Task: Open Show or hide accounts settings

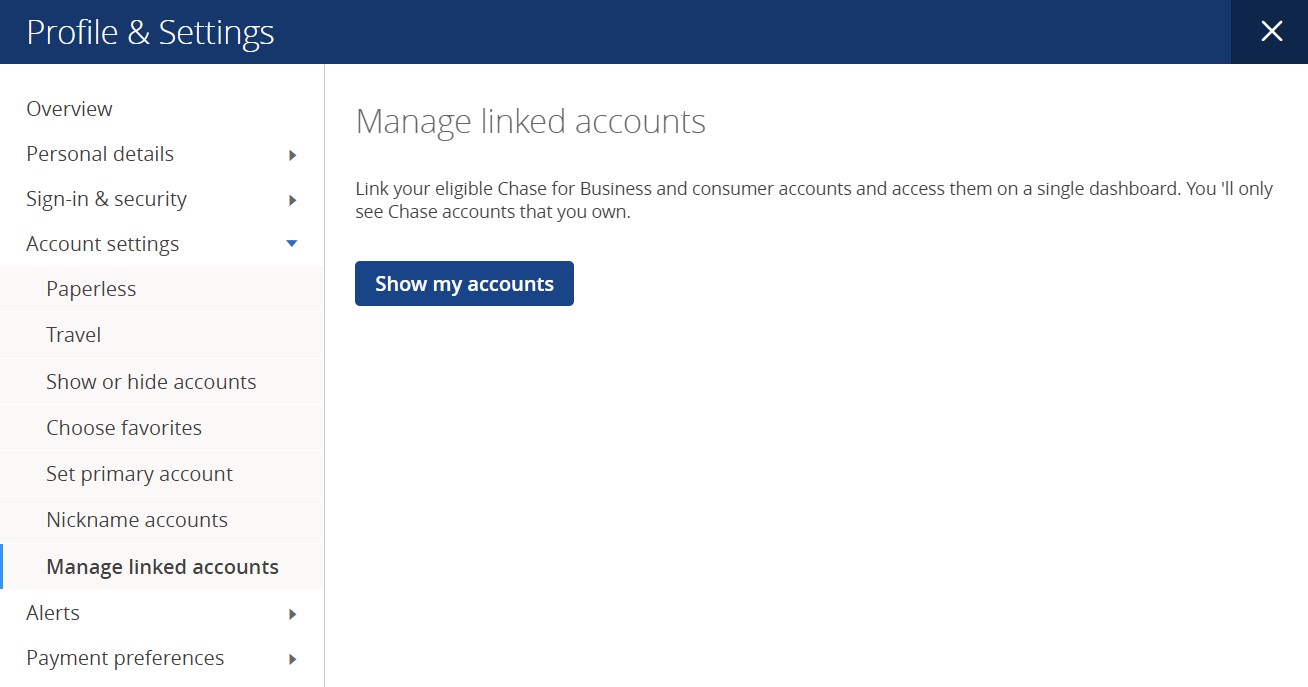Action: (151, 381)
